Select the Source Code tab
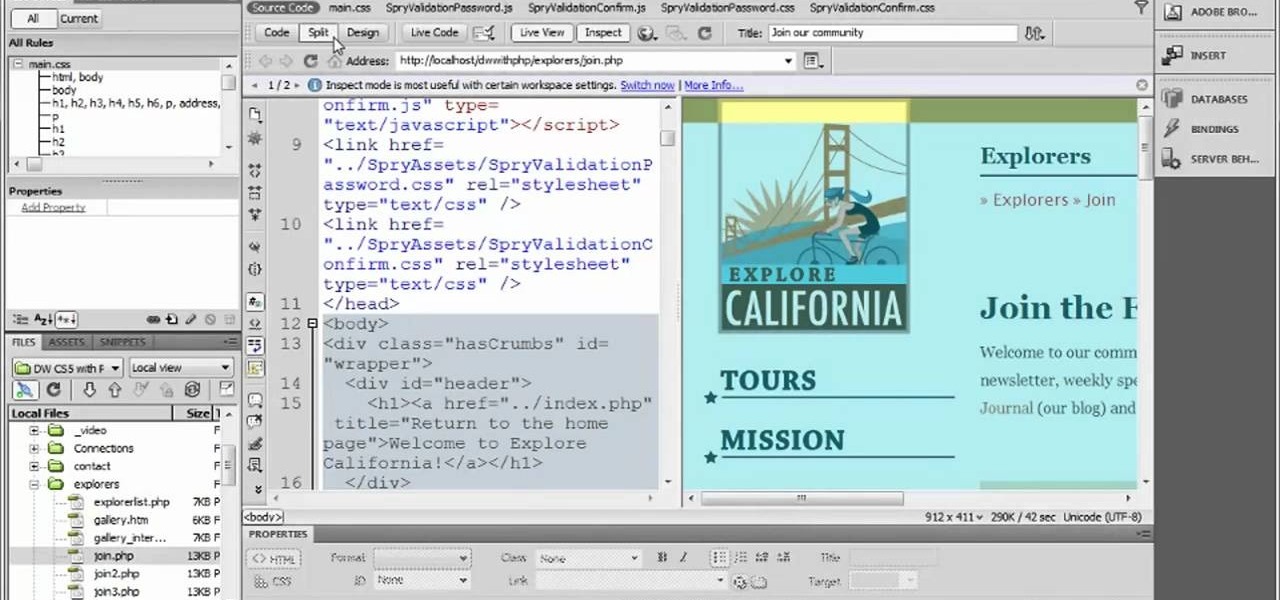 [283, 8]
